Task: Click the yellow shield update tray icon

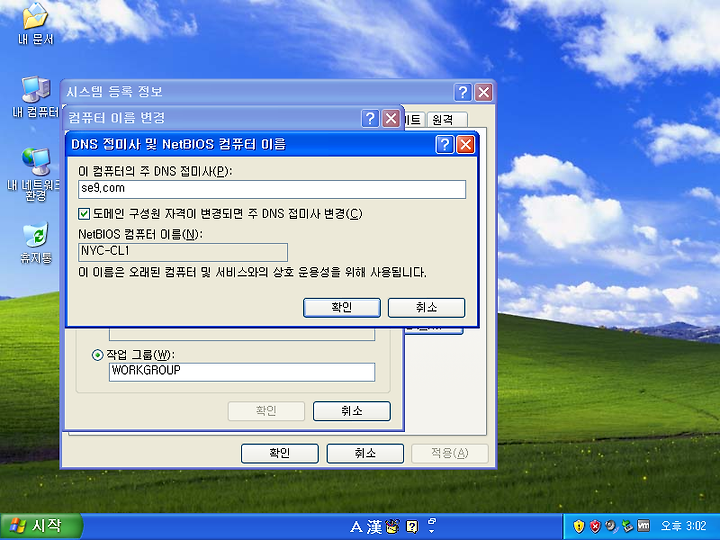Action: pos(579,526)
